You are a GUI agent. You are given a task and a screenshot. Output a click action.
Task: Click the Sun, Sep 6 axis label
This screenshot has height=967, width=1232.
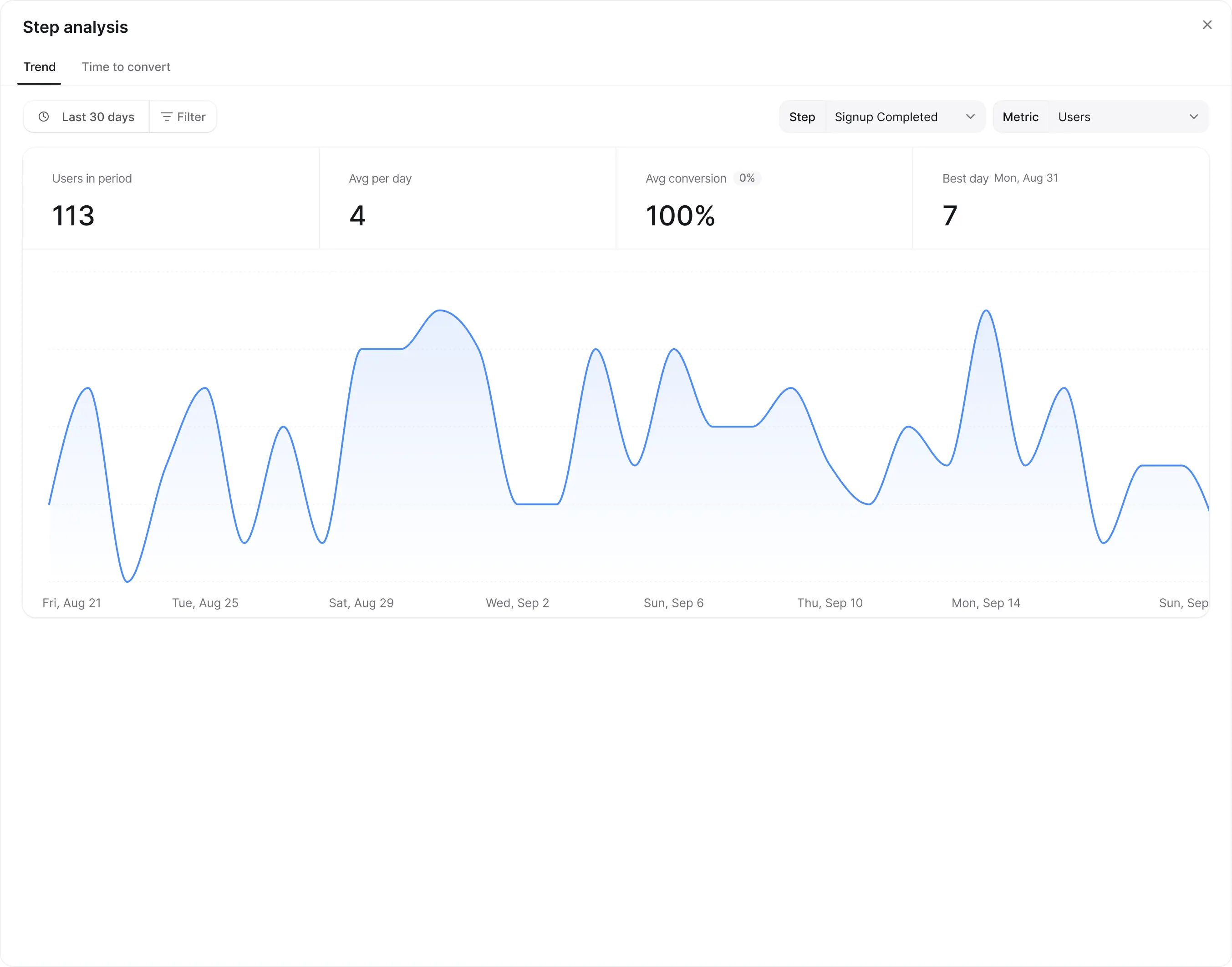point(674,603)
